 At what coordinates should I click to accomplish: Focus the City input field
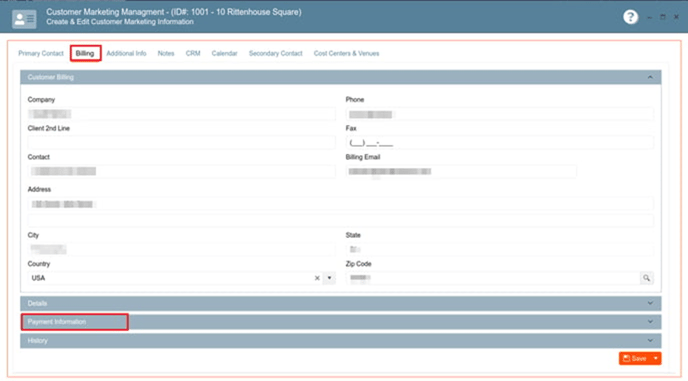click(x=182, y=249)
